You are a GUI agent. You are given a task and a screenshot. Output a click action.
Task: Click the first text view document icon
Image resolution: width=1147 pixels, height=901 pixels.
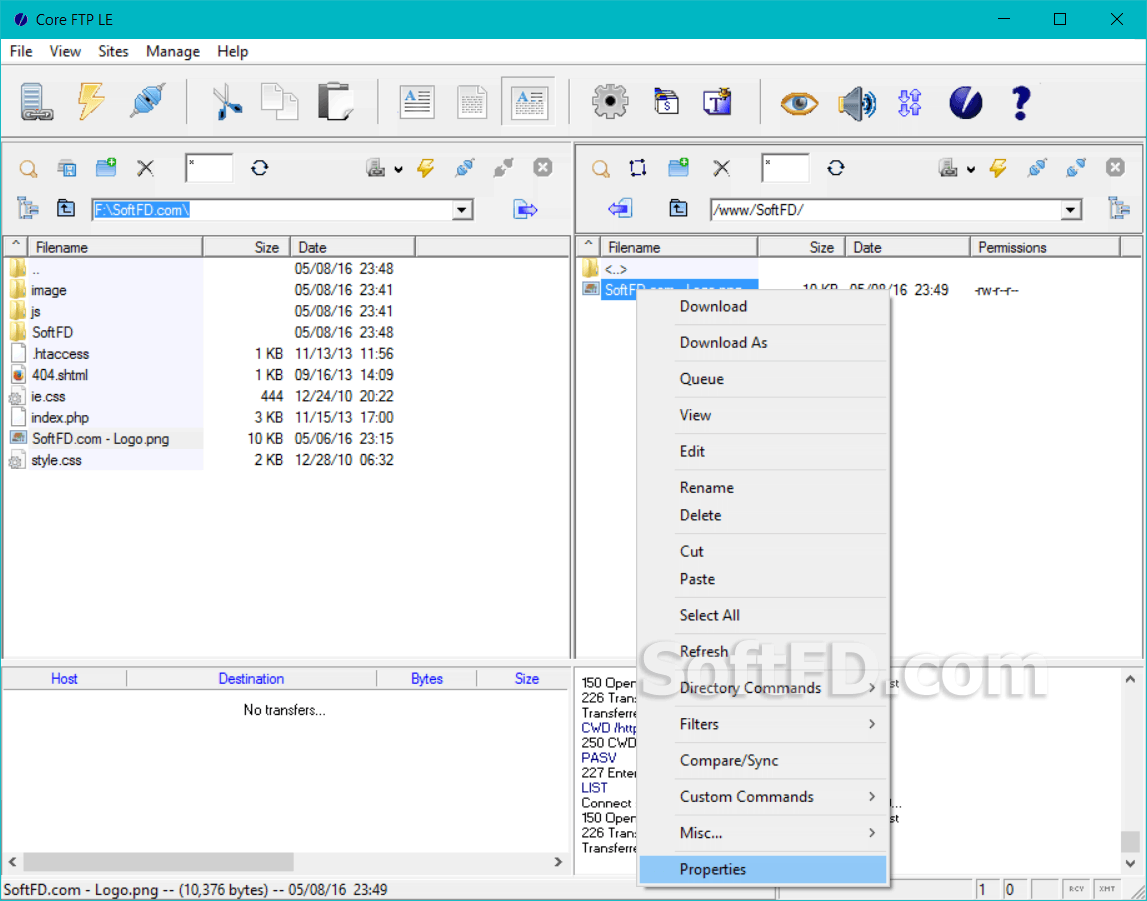point(417,102)
